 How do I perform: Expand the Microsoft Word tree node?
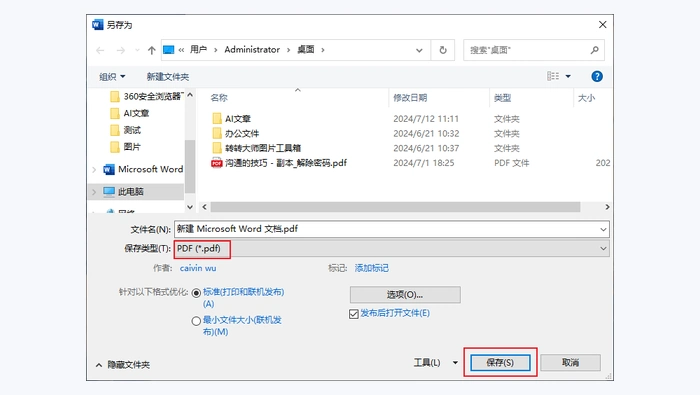coord(94,170)
